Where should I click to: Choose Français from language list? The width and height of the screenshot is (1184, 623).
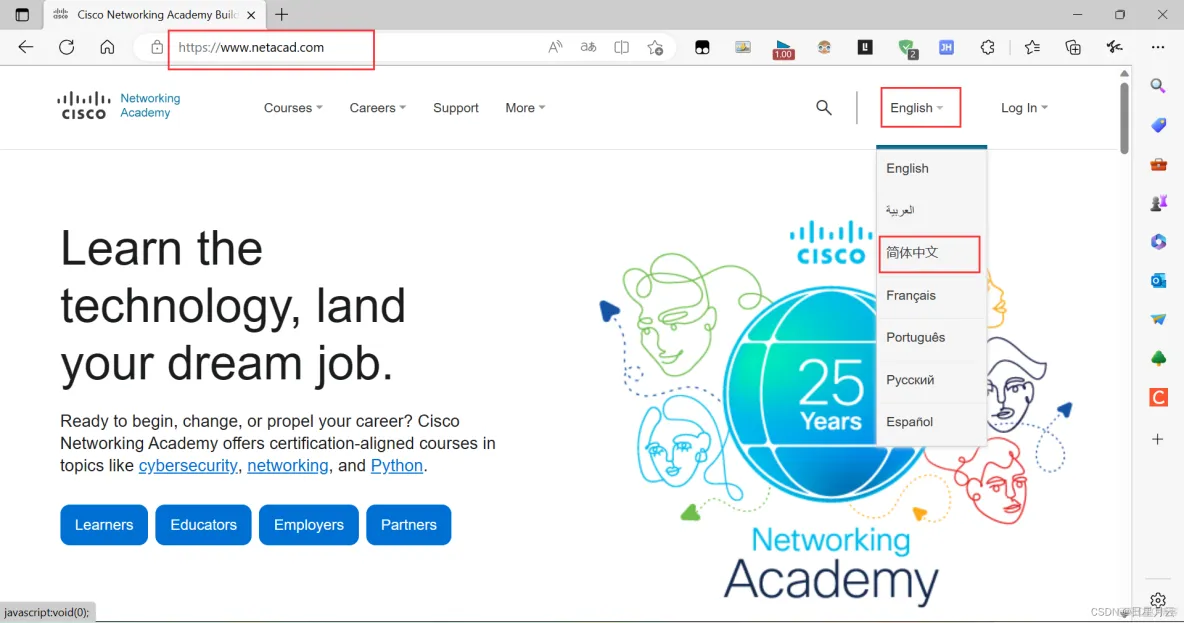pyautogui.click(x=931, y=295)
